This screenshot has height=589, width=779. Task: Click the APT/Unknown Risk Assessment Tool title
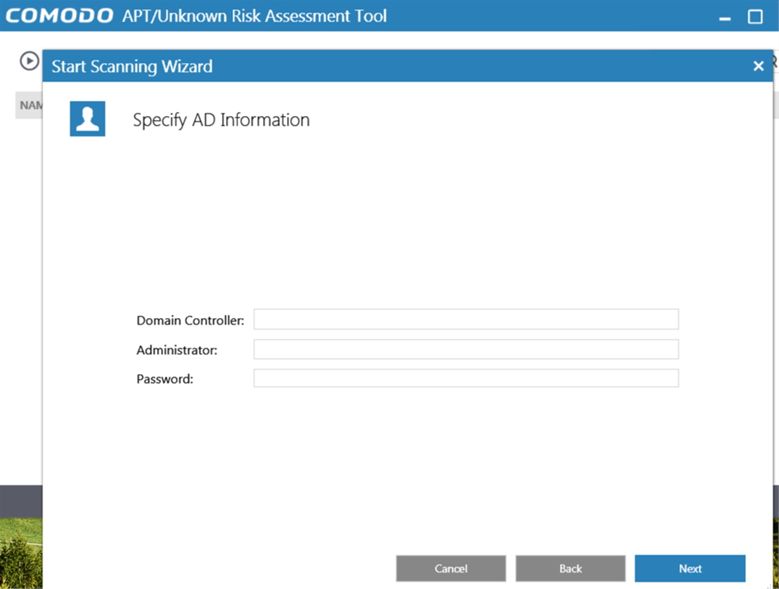click(x=254, y=16)
